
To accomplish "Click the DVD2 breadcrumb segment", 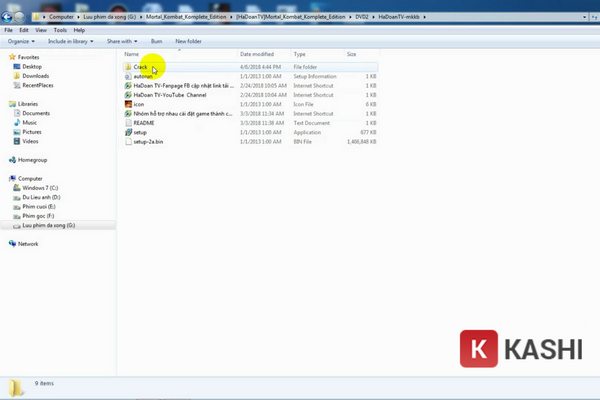I will coord(362,17).
